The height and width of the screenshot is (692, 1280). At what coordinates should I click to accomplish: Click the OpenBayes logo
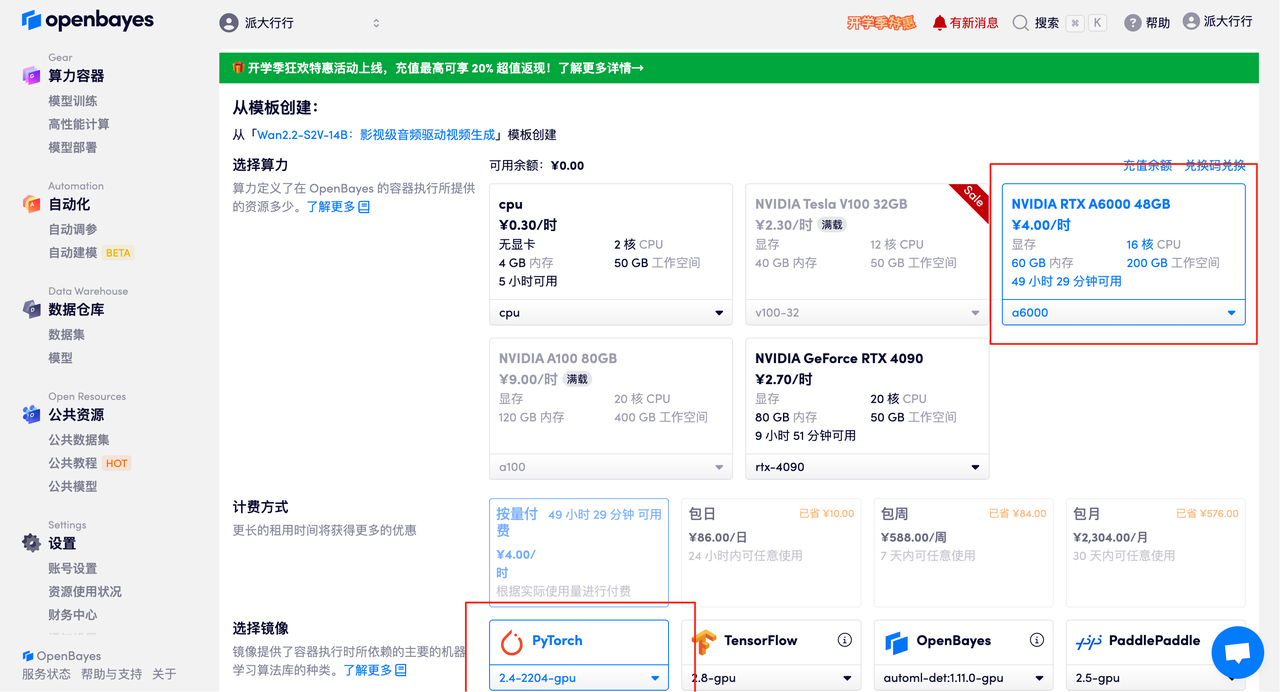click(88, 20)
